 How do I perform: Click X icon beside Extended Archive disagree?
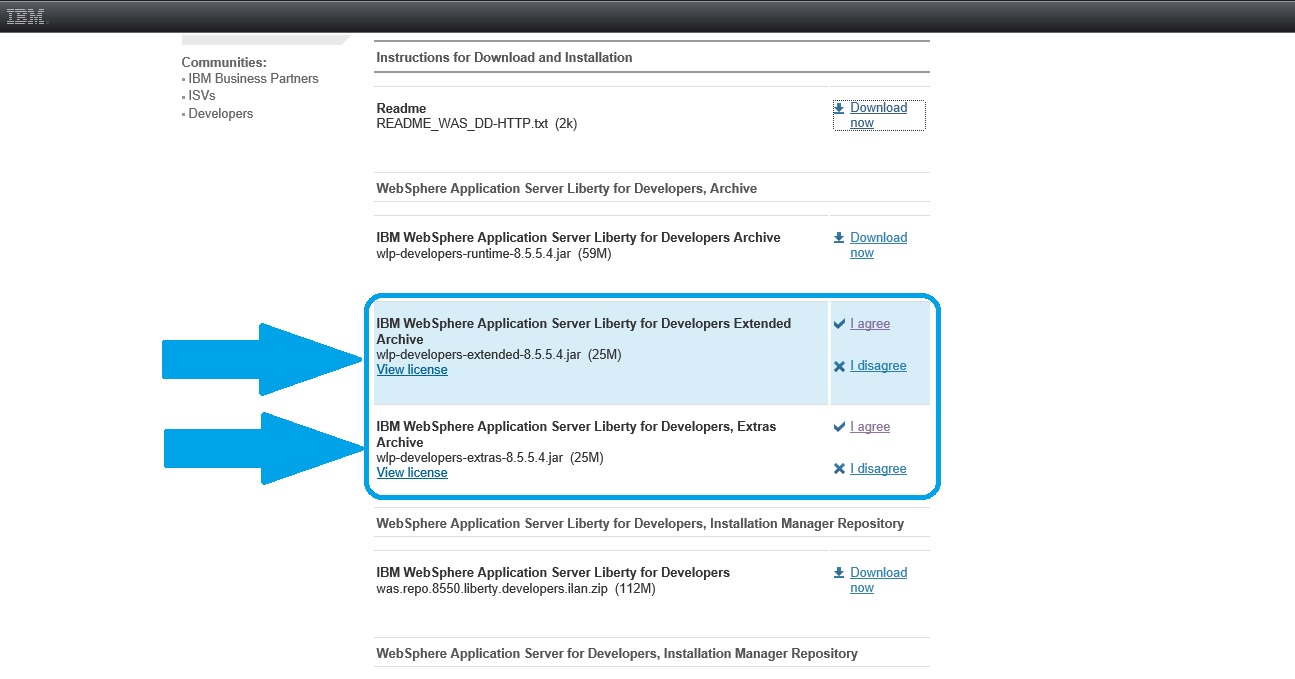pos(839,366)
